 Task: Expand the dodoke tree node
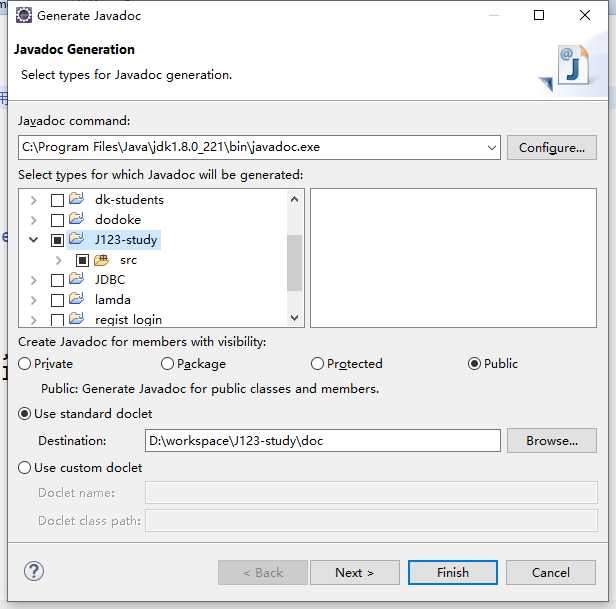(x=34, y=220)
